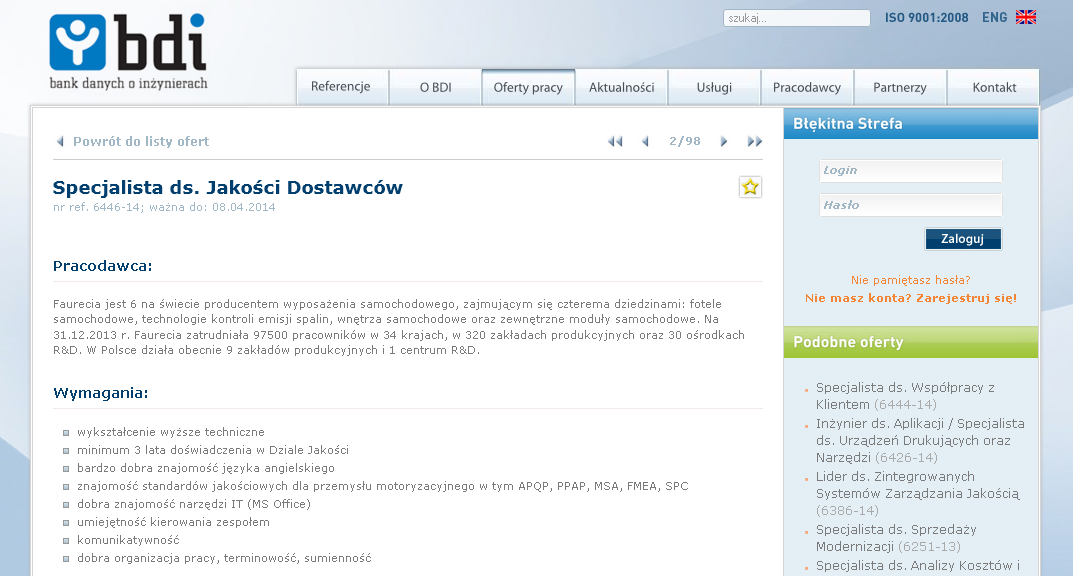Click requirement 'minimum 3 lata doświadczenia'
Screen dimensions: 1073x576
(213, 450)
